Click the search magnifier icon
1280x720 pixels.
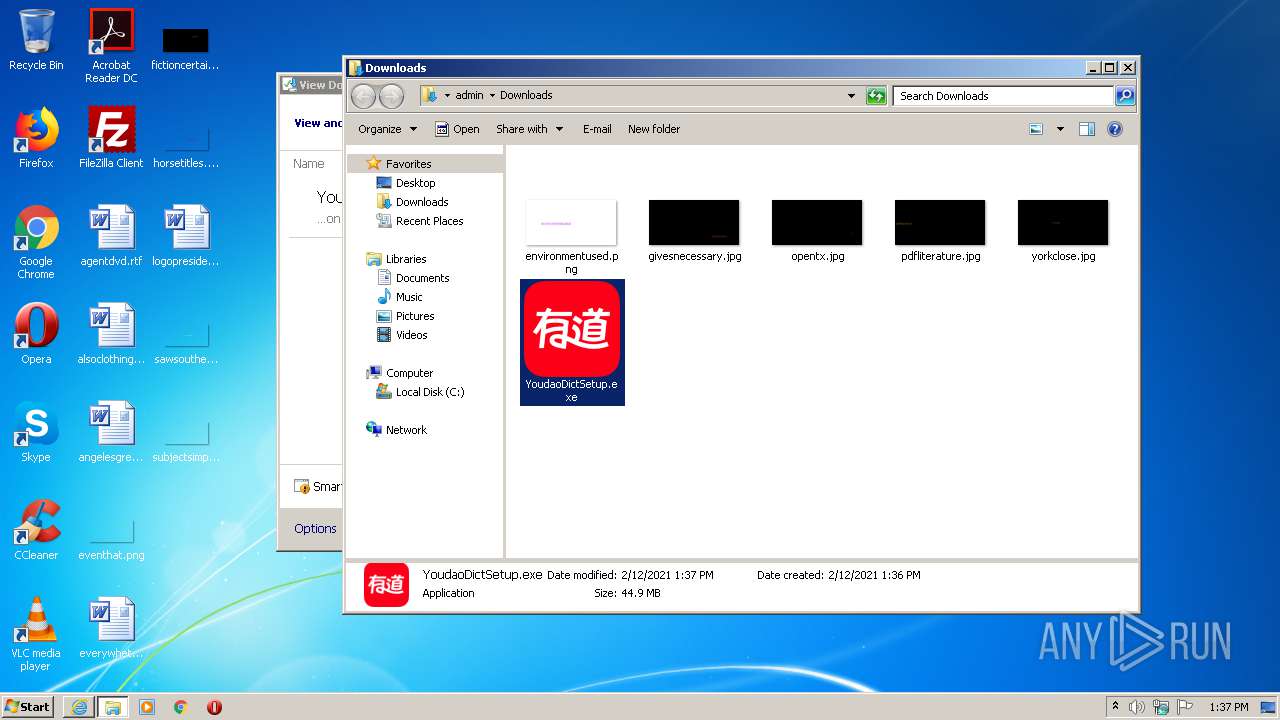[x=1125, y=96]
